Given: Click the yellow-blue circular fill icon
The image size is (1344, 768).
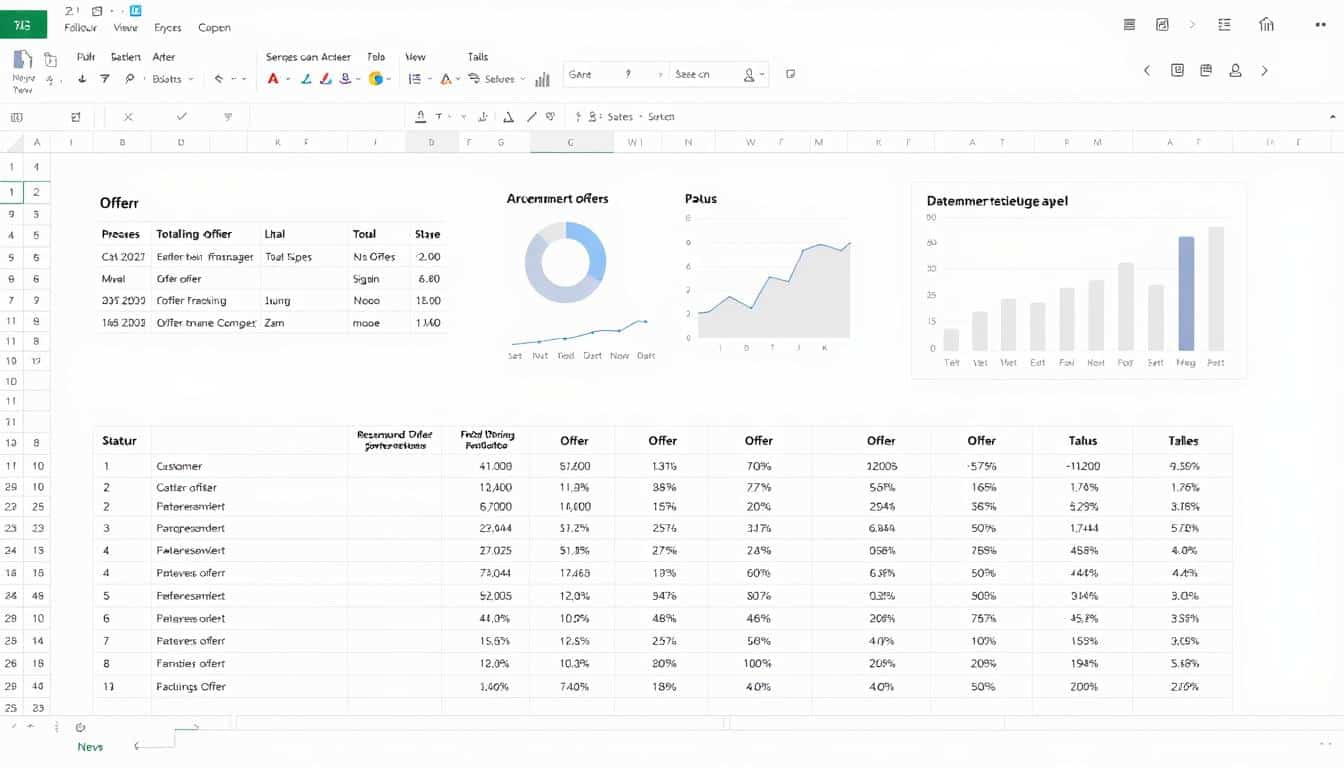Looking at the screenshot, I should pos(376,78).
